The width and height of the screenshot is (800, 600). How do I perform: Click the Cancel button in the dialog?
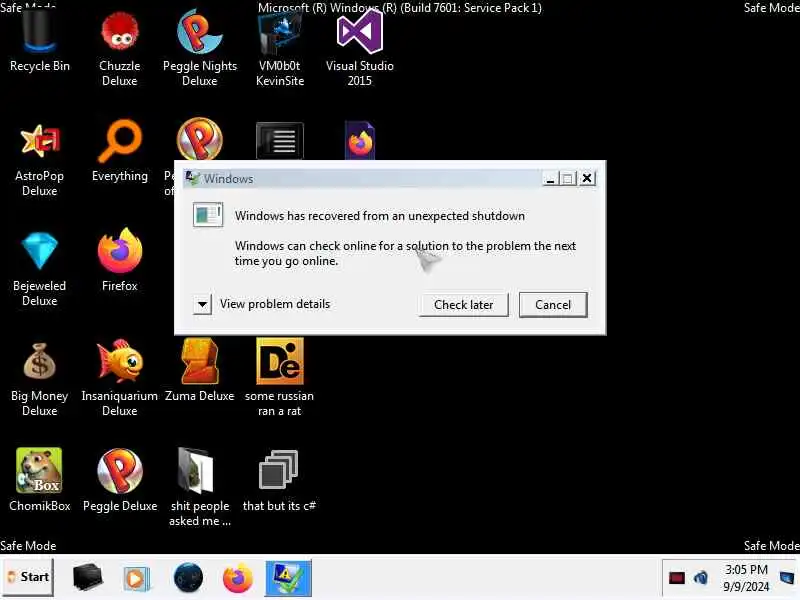tap(553, 305)
